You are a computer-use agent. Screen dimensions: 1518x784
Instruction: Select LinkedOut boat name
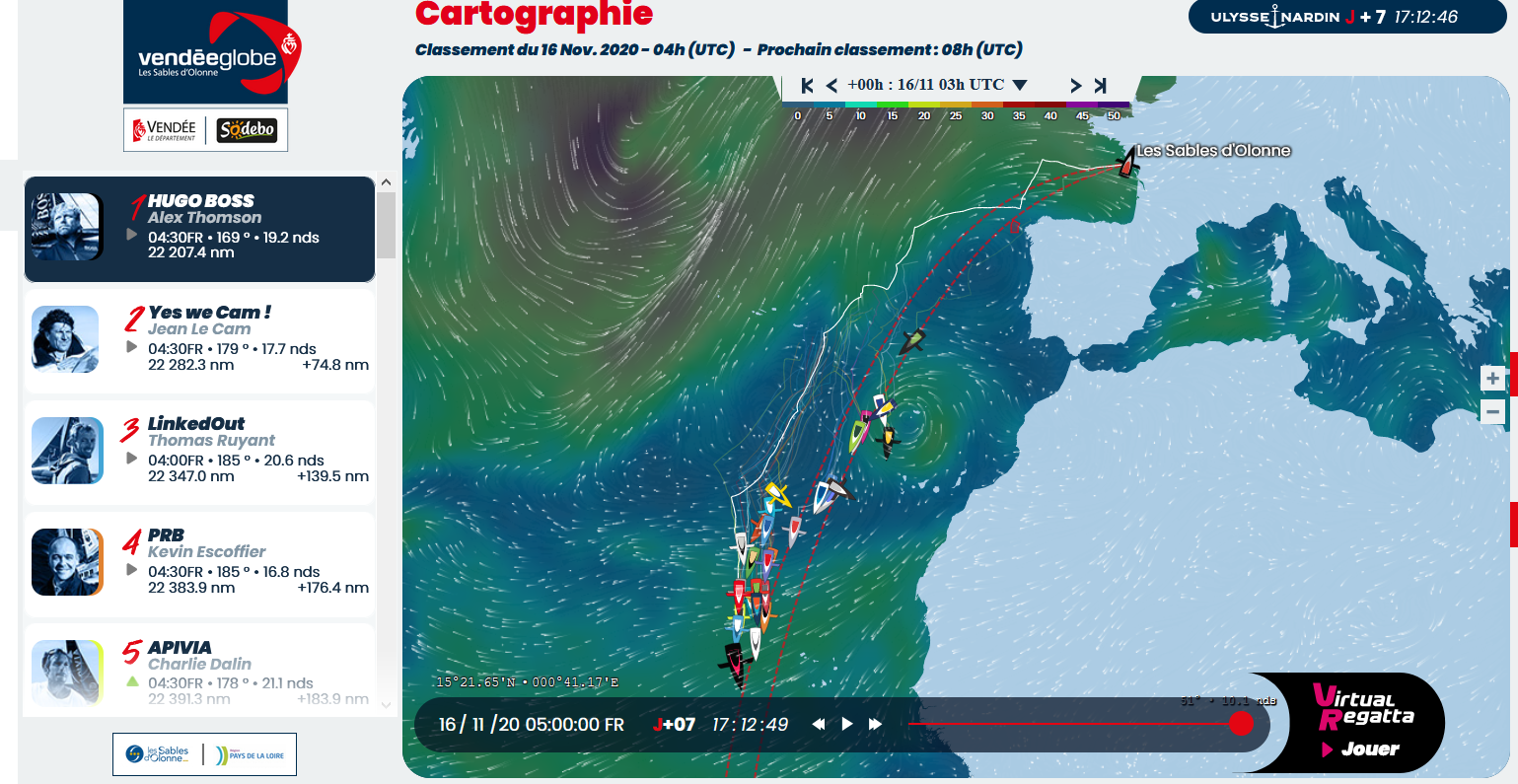pyautogui.click(x=196, y=423)
